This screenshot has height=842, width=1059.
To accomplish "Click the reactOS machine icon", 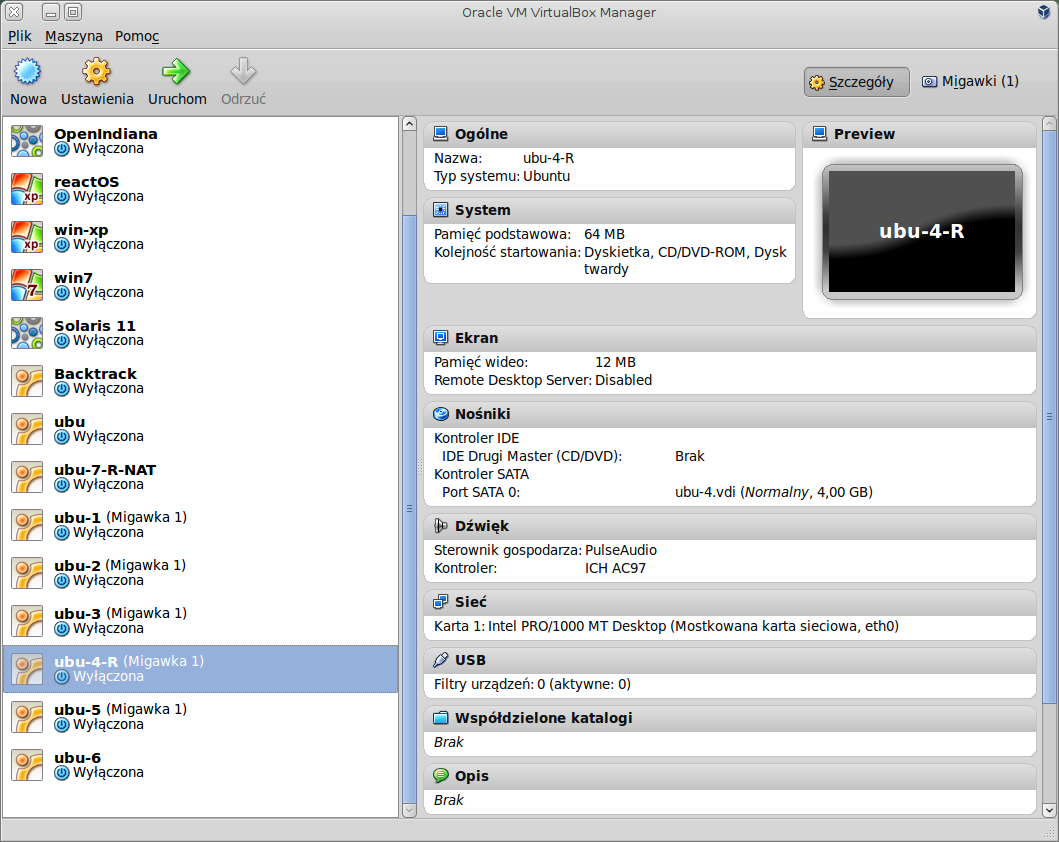I will click(x=27, y=189).
